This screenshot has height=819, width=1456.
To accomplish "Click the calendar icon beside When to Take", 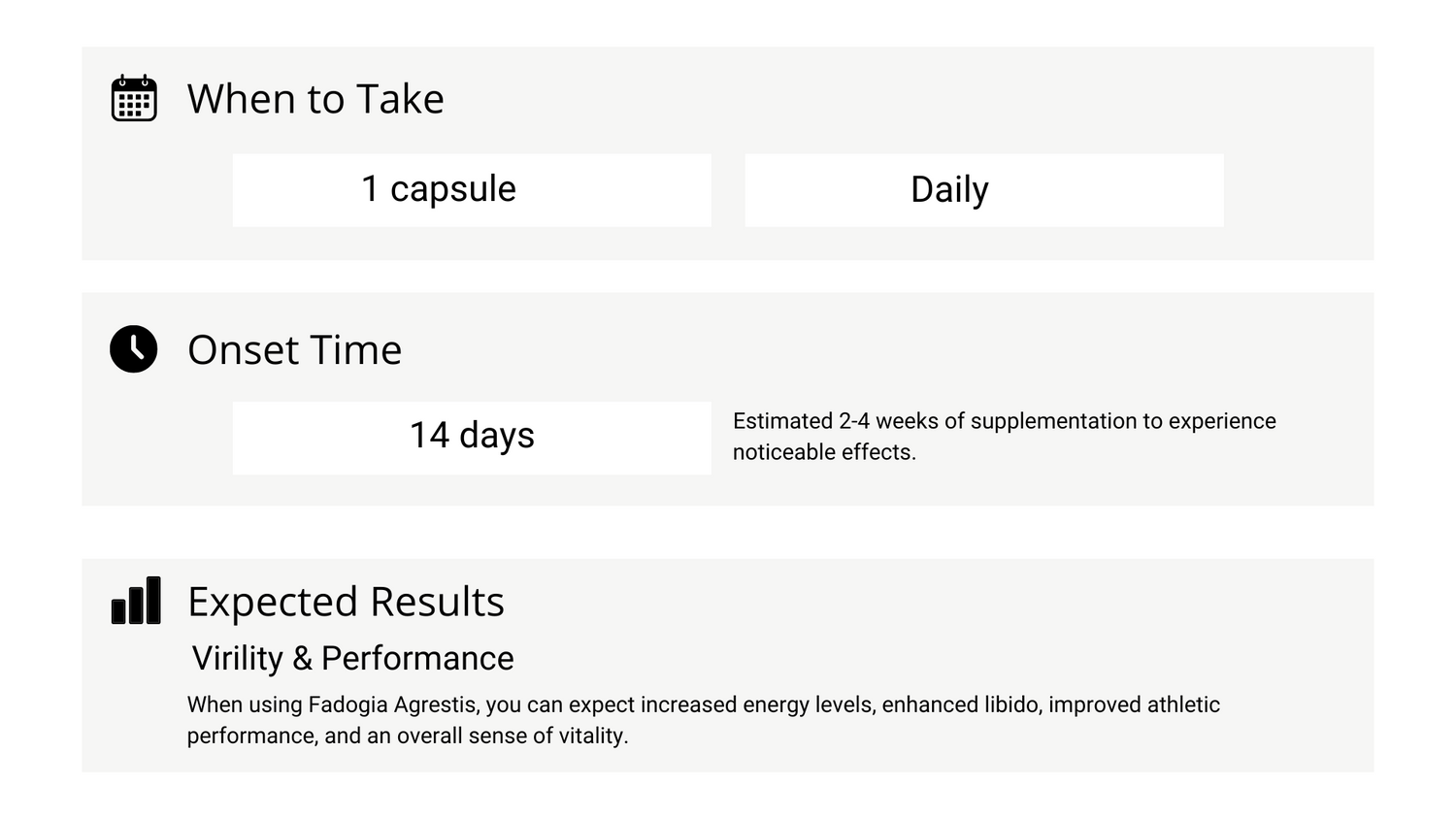I will [134, 98].
